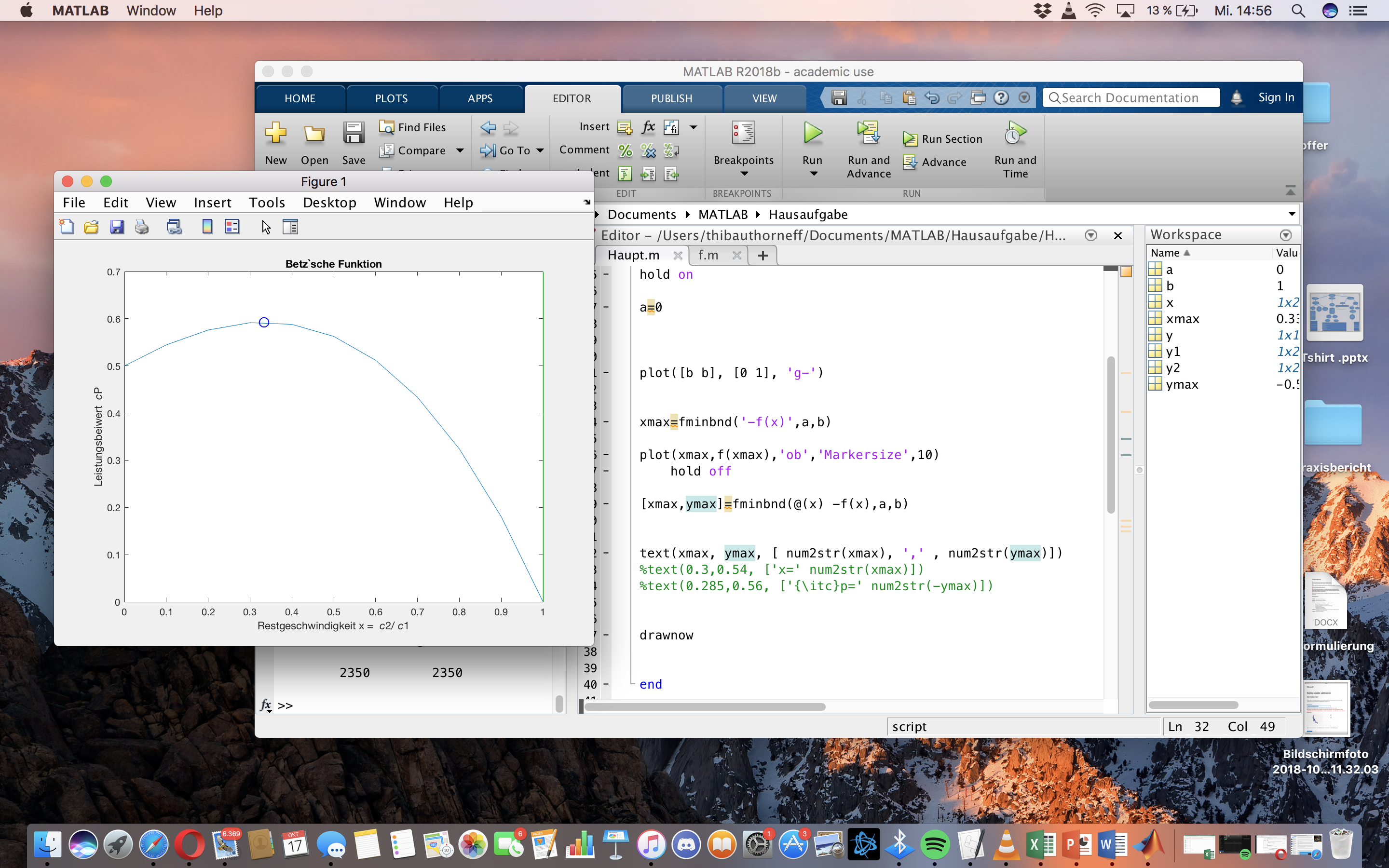Click the Sign In link

click(x=1275, y=97)
